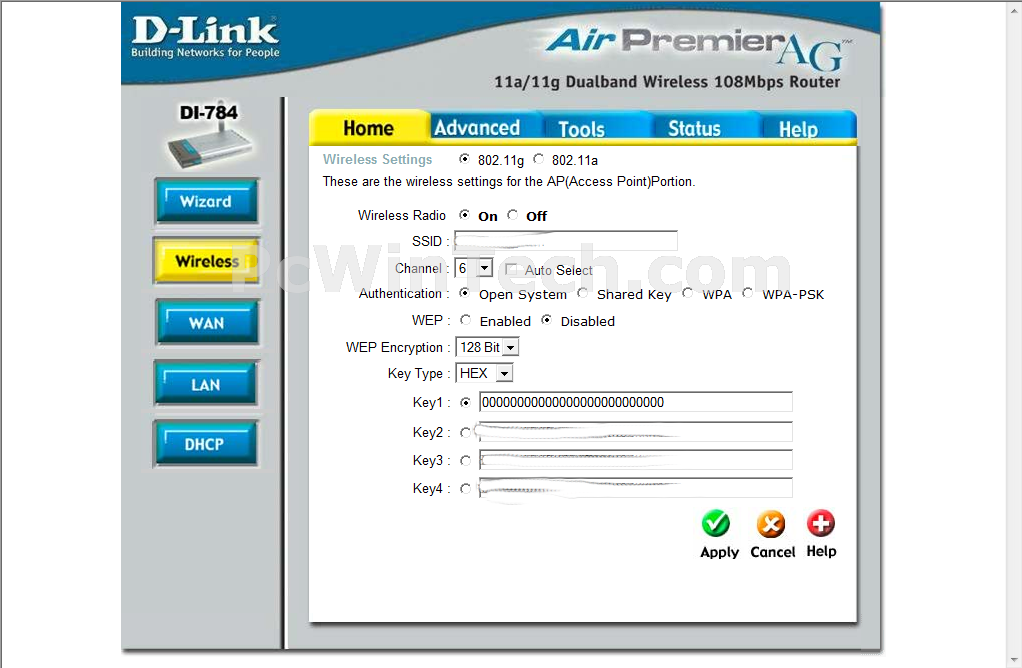Click into the Key4 input field
The image size is (1022, 668).
(635, 488)
